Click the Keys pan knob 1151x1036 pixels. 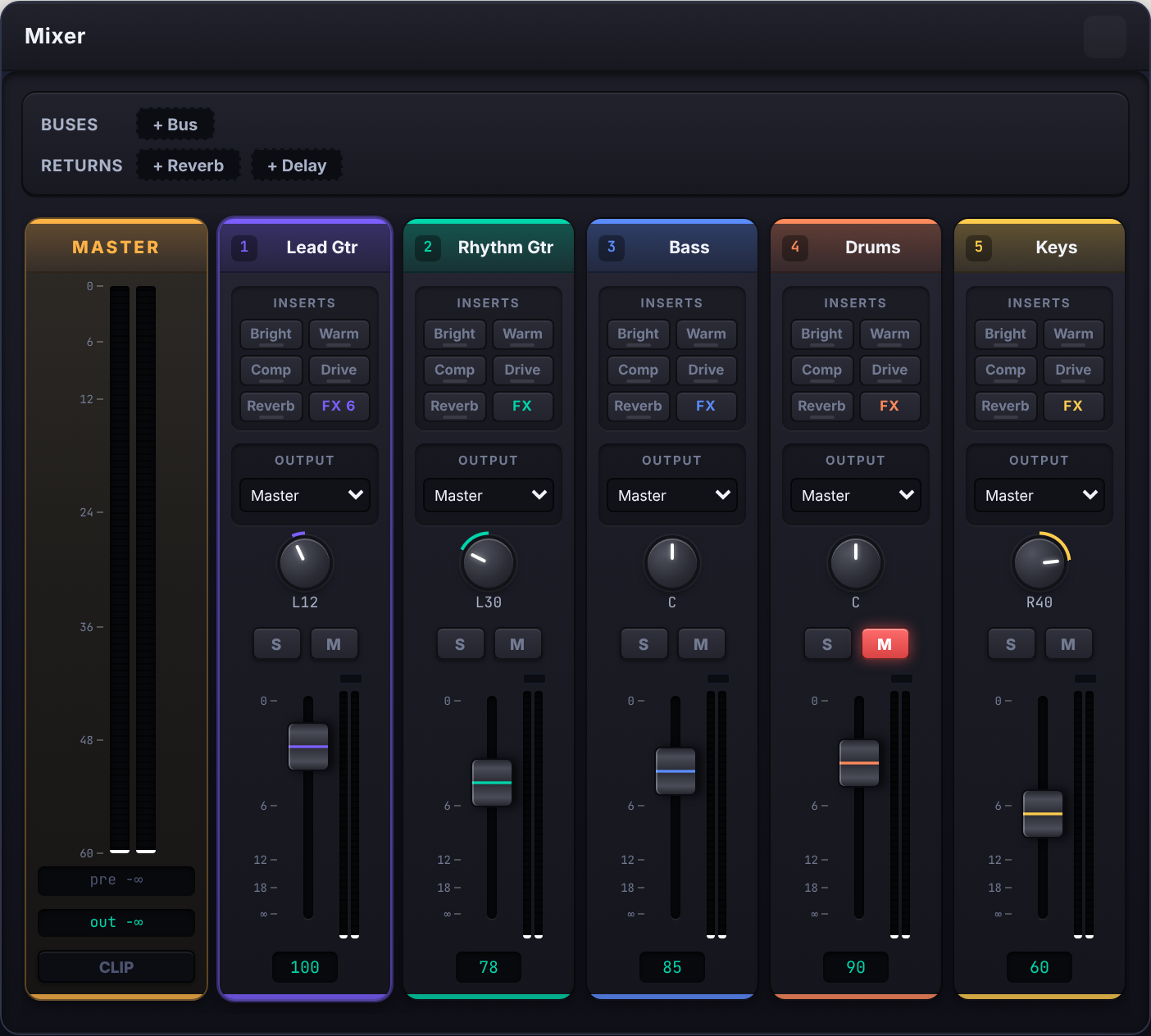[1040, 563]
